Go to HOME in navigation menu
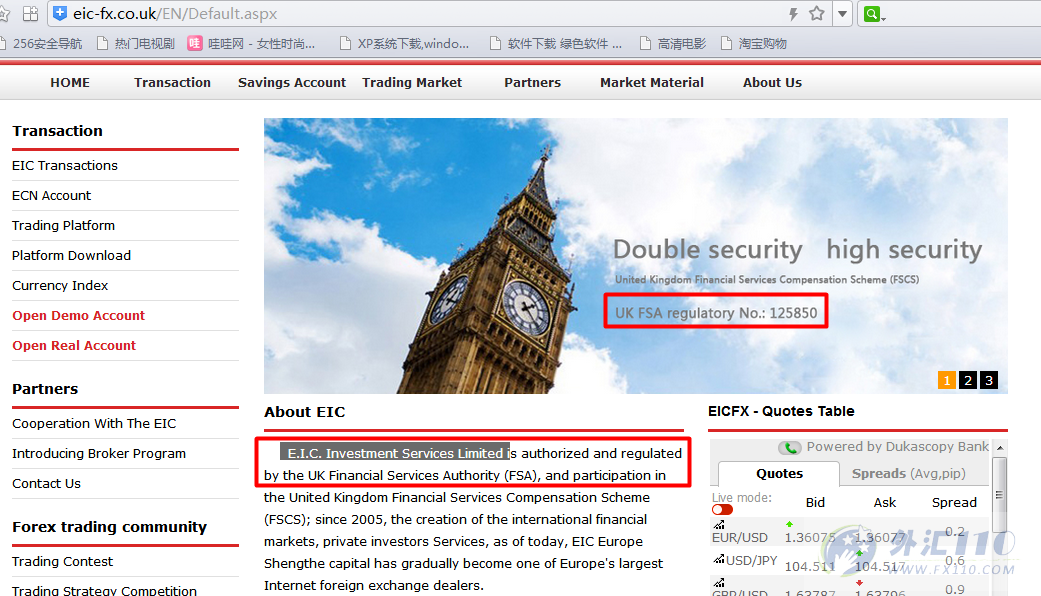 [x=70, y=83]
